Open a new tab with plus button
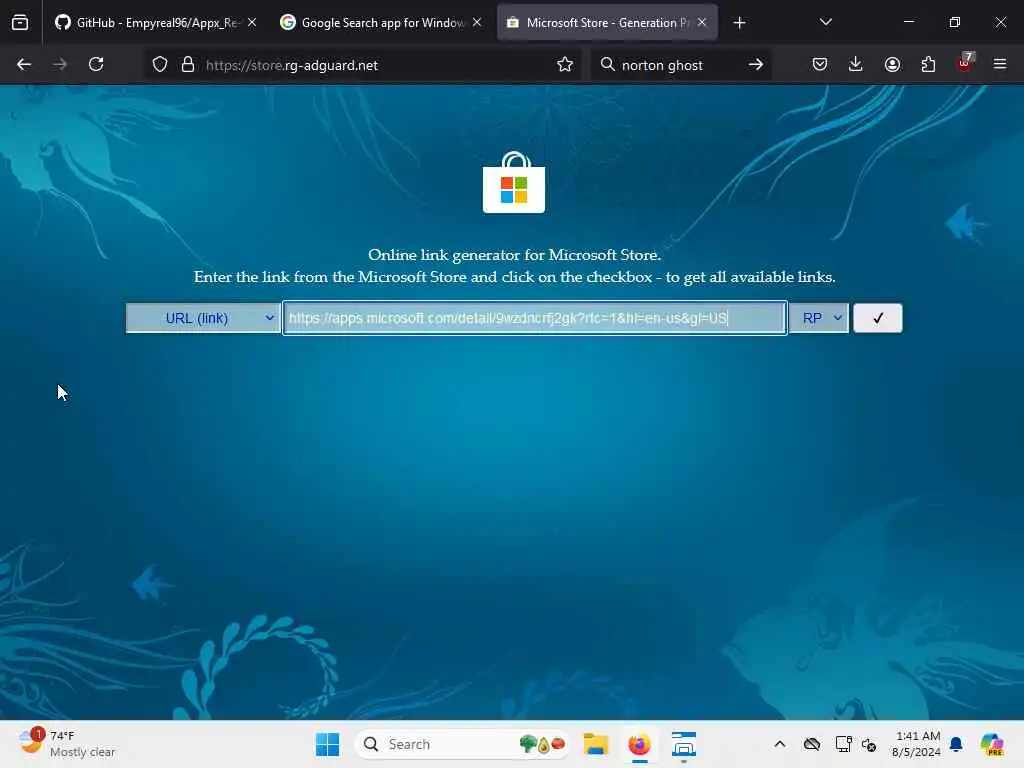The width and height of the screenshot is (1024, 768). [x=739, y=23]
